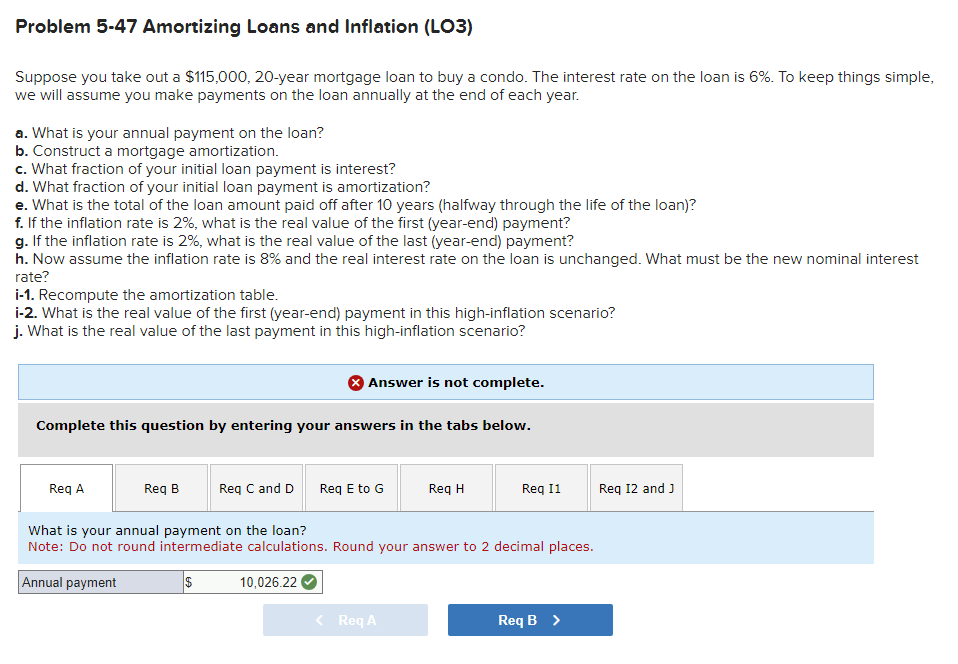Select the Req H tab
The width and height of the screenshot is (958, 664).
[x=446, y=487]
